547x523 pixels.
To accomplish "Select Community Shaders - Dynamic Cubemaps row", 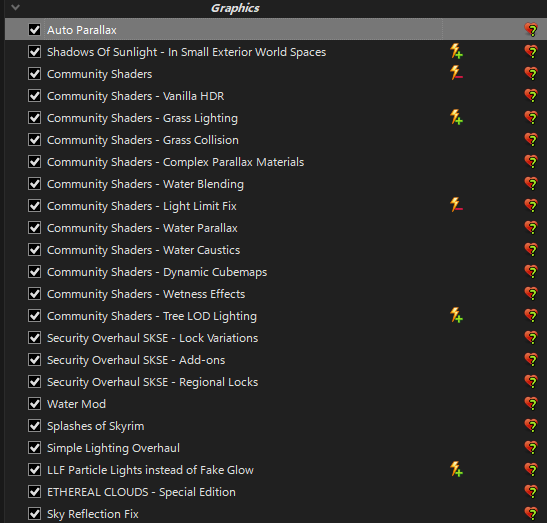I will [x=157, y=272].
